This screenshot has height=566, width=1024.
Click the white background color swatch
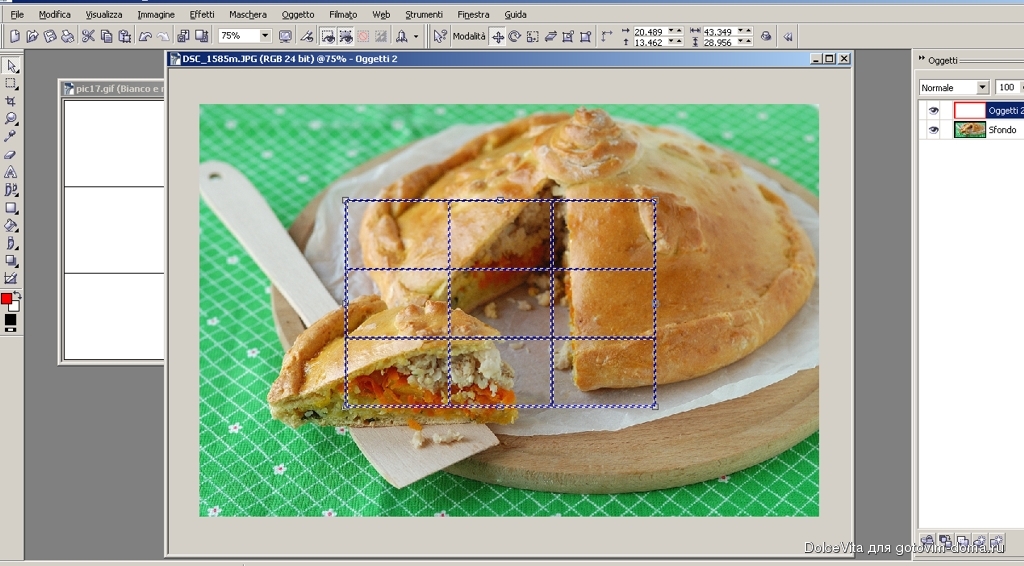(x=14, y=306)
